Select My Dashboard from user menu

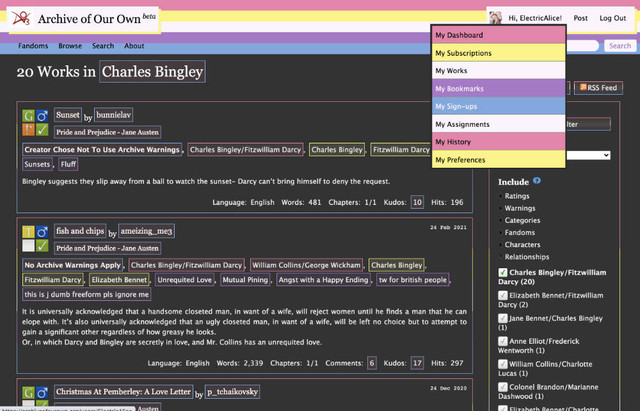(x=498, y=35)
